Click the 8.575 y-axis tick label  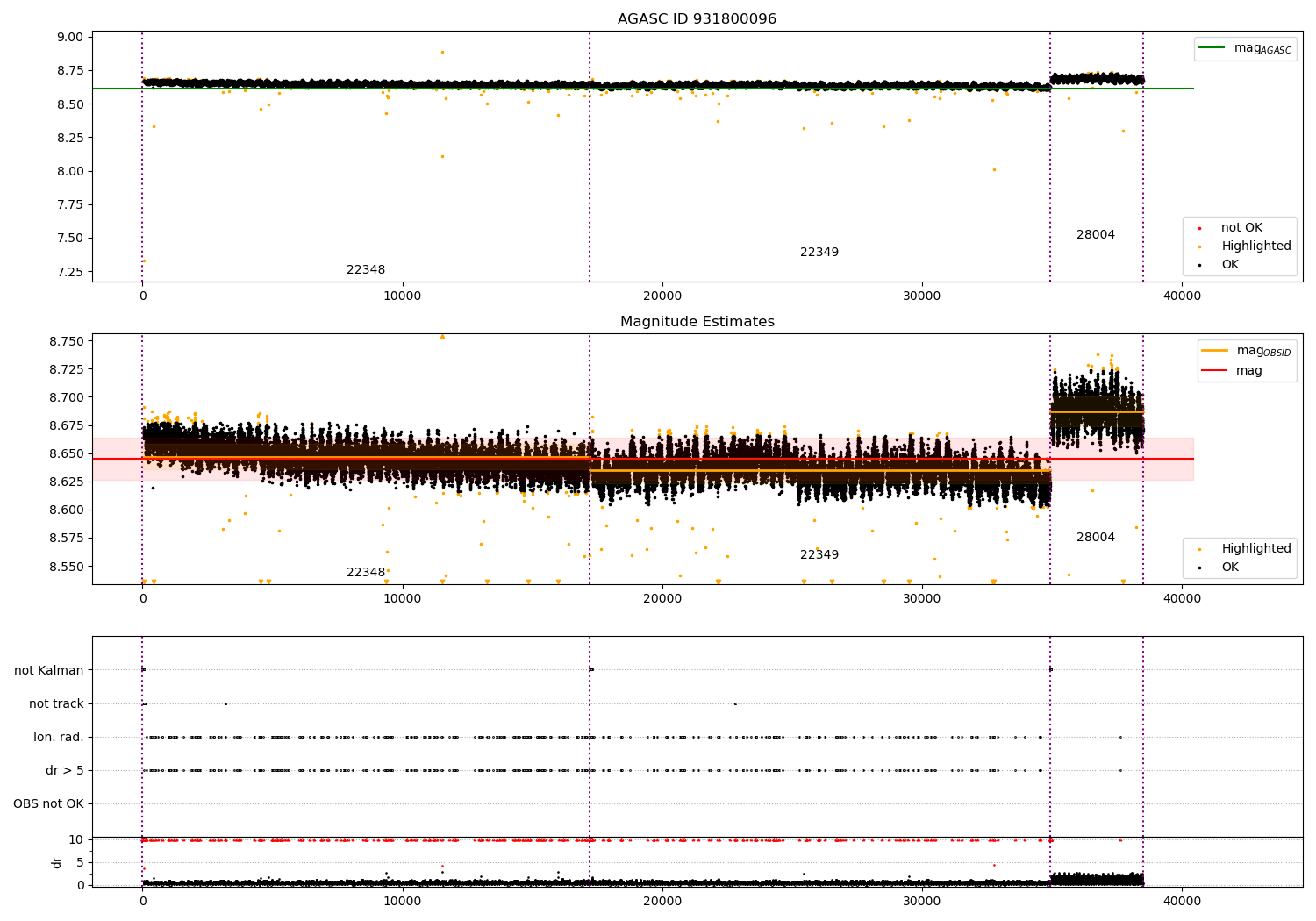click(x=66, y=539)
